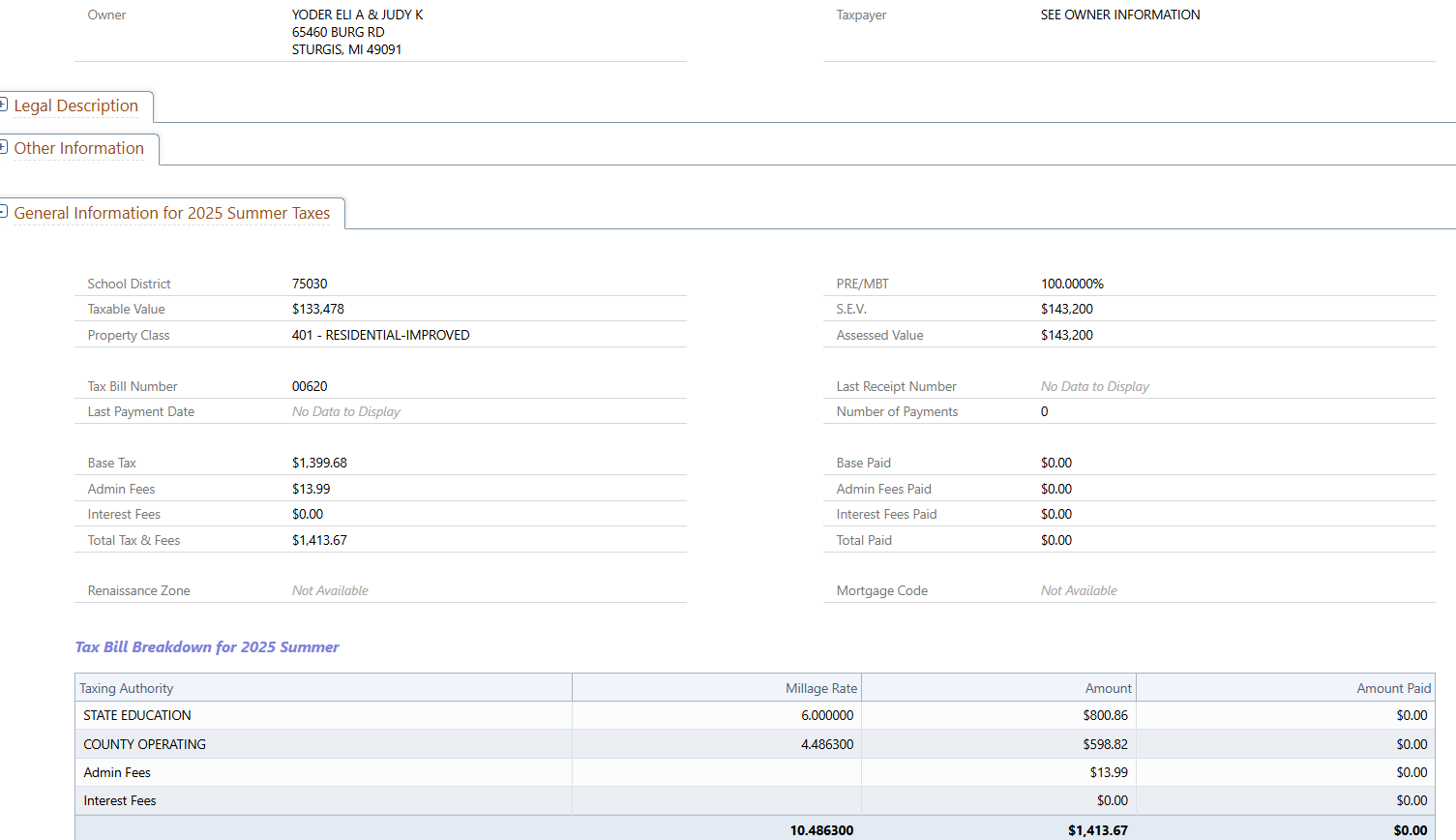1456x840 pixels.
Task: Click the Tax Bill Number 00620
Action: point(310,386)
